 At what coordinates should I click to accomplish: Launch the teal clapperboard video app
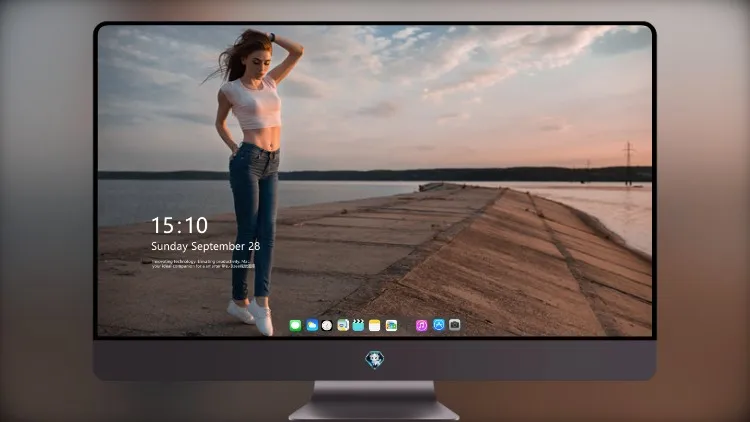[358, 326]
